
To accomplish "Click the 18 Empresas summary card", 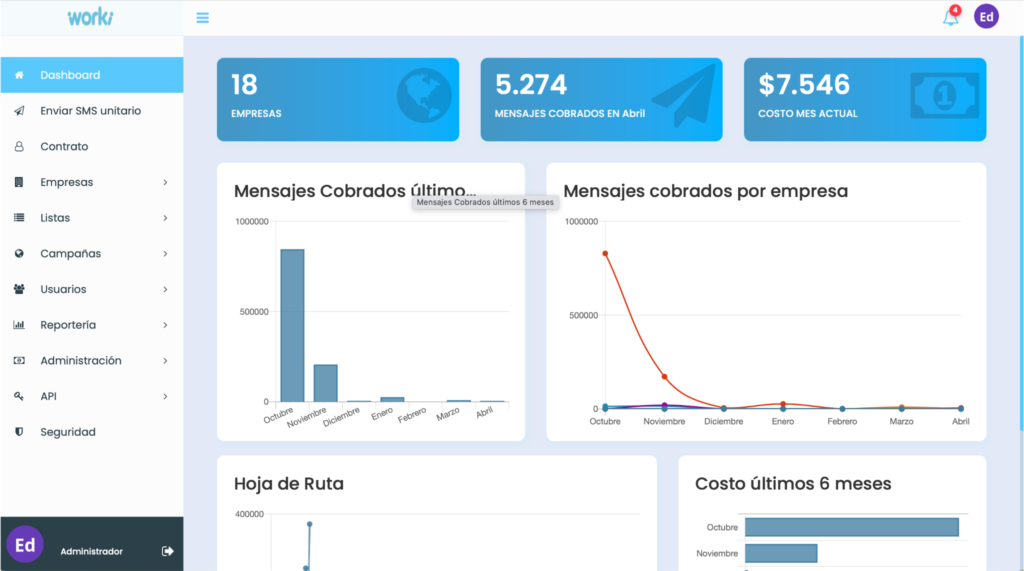I will click(x=338, y=99).
